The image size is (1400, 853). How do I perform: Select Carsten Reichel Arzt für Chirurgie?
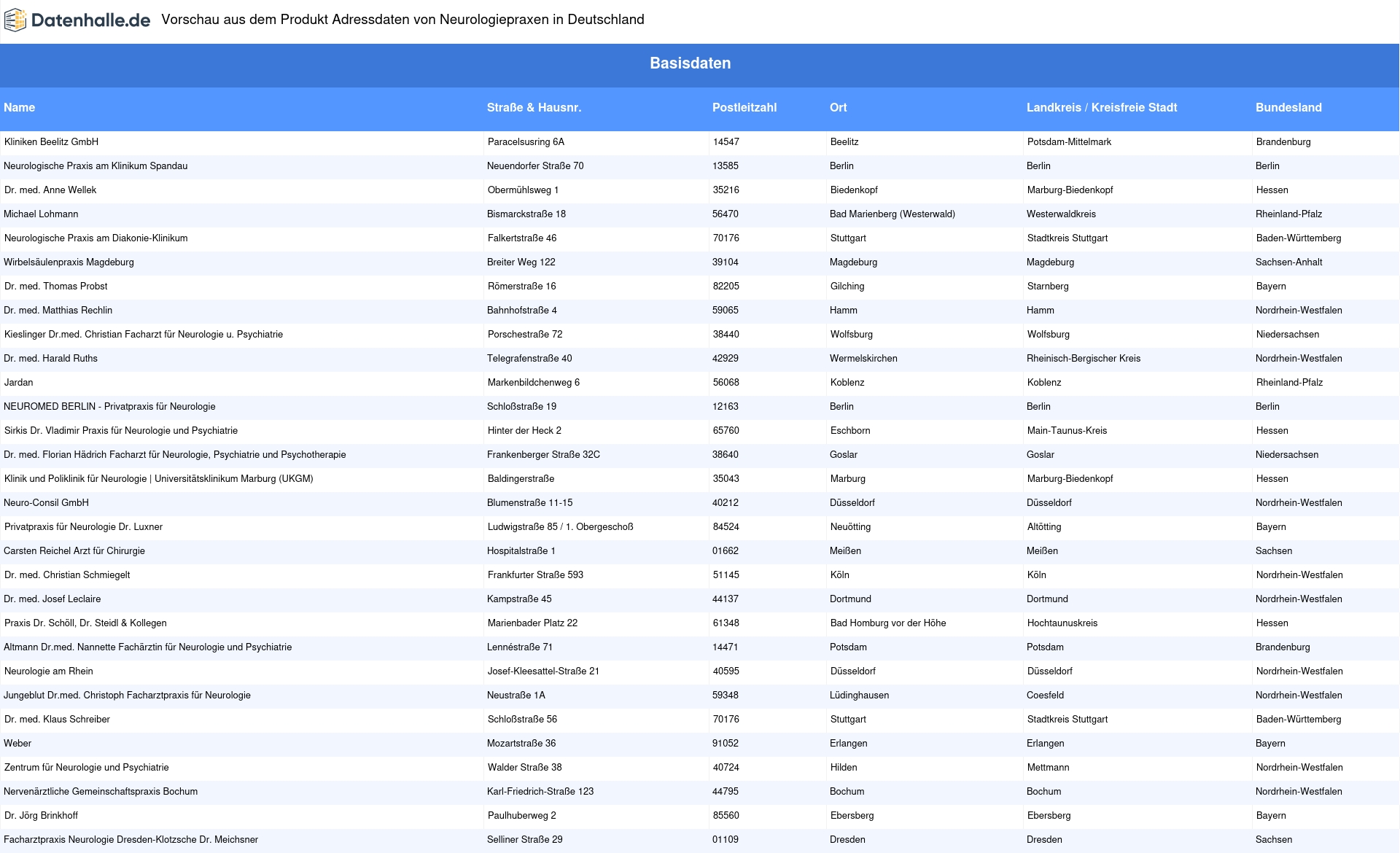click(74, 551)
